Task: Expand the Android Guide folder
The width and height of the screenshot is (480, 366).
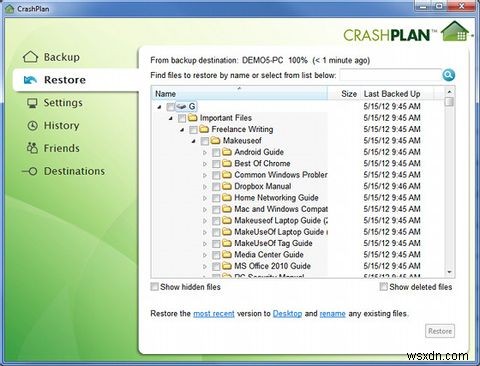Action: [x=205, y=152]
